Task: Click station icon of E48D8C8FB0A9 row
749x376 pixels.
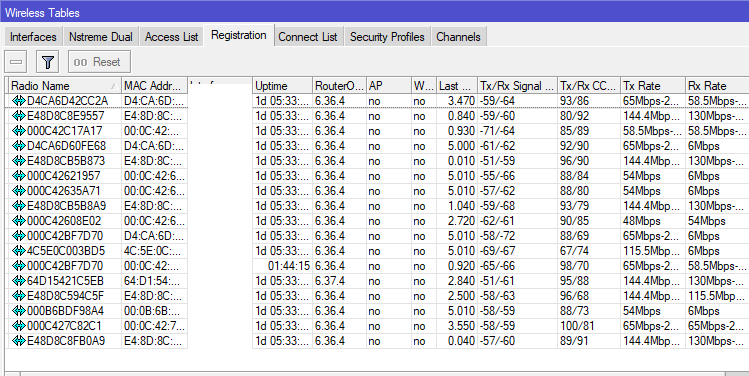Action: point(19,341)
